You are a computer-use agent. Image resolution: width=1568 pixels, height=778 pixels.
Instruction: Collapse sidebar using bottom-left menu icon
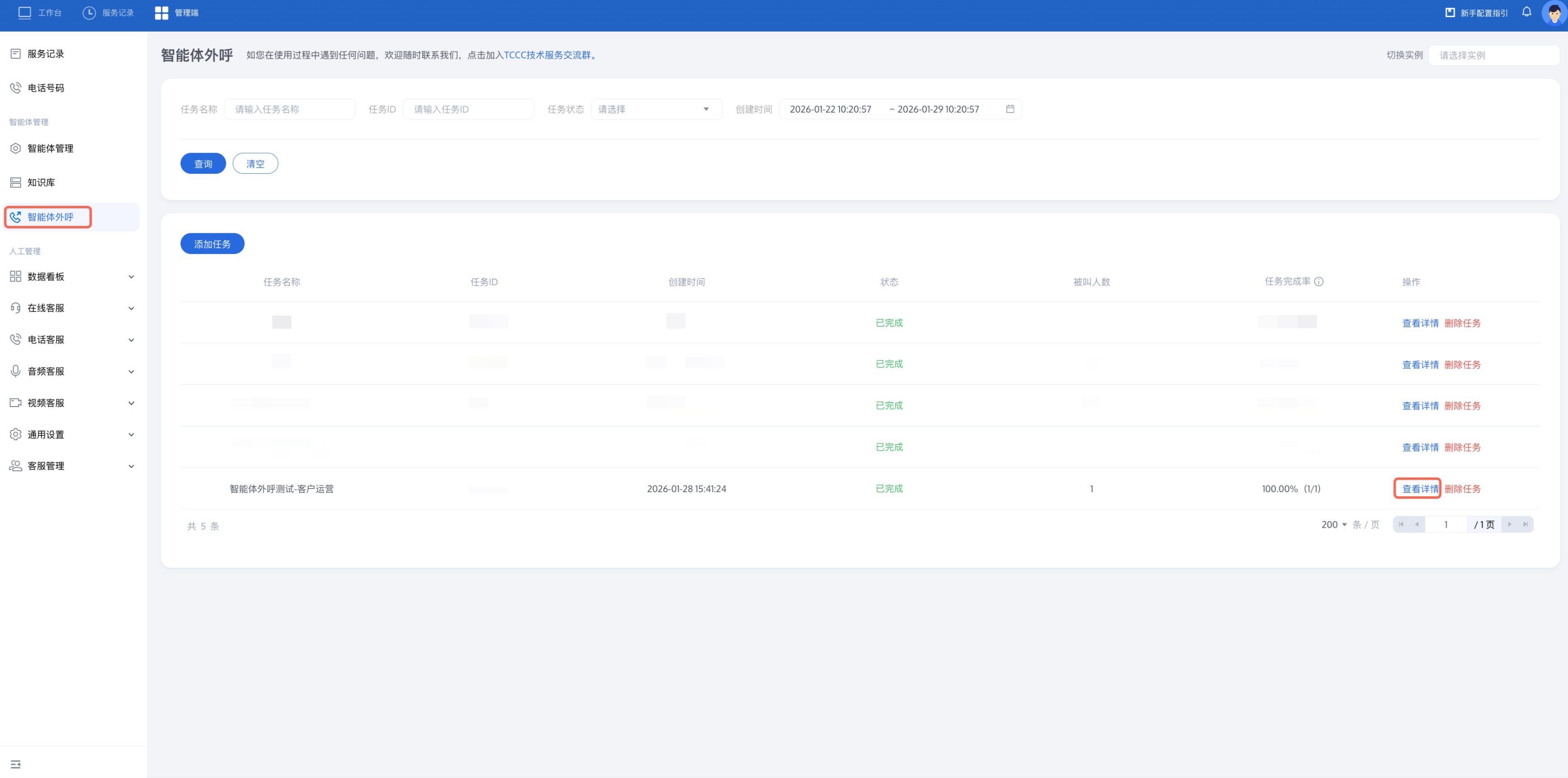point(16,764)
